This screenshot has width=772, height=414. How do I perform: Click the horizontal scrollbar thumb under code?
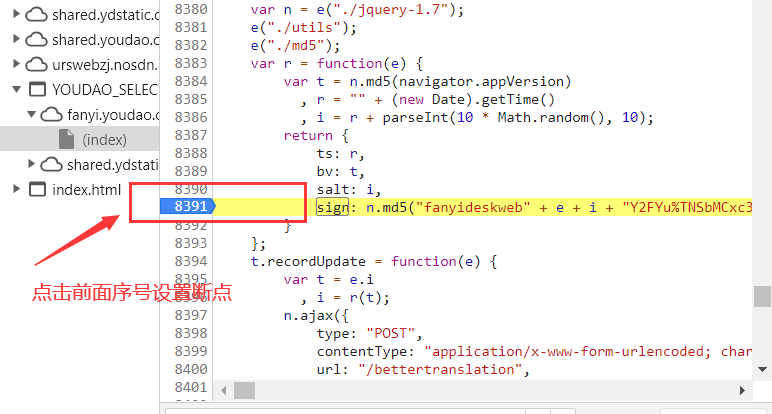point(244,390)
